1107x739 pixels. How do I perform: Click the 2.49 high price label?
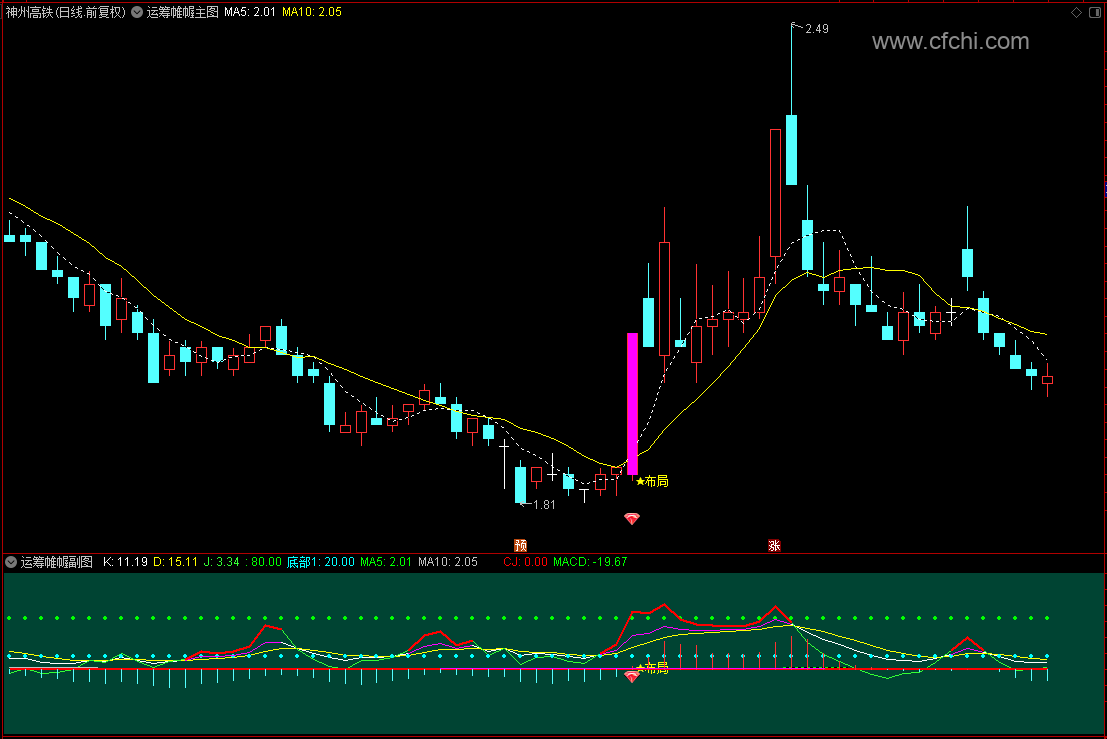coord(817,29)
